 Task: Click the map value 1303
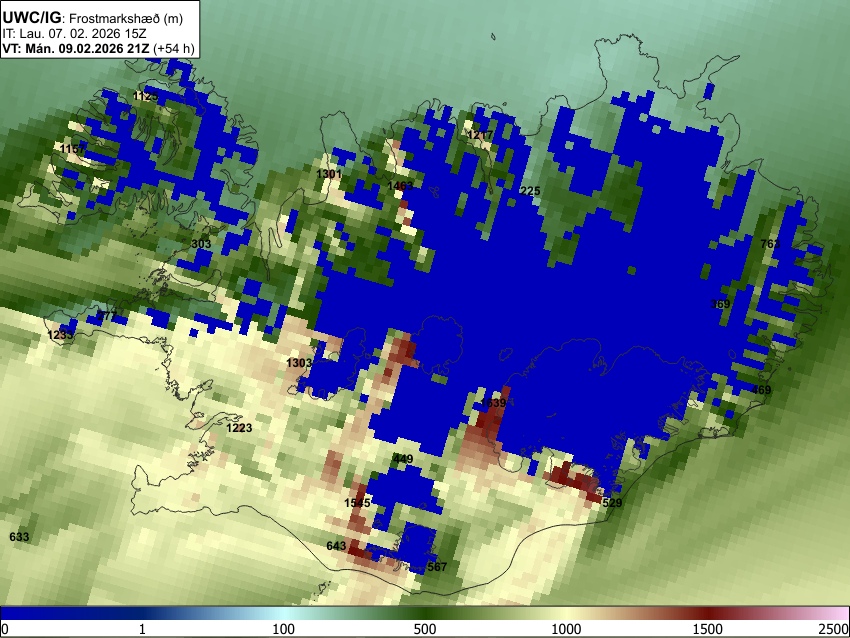[299, 363]
